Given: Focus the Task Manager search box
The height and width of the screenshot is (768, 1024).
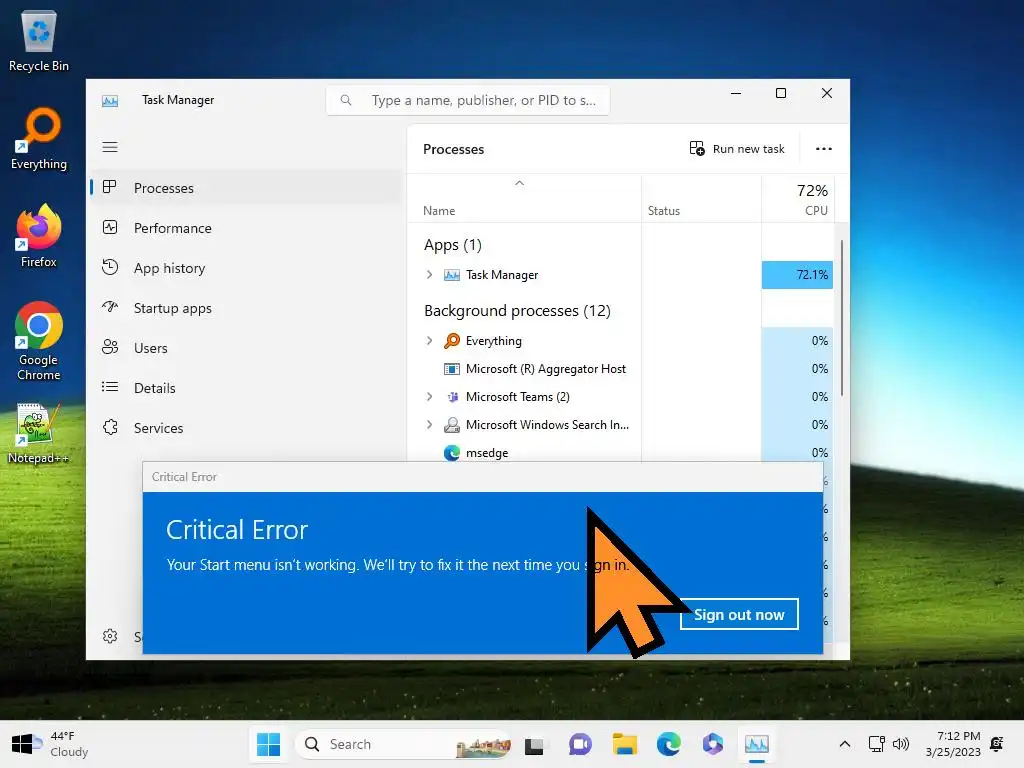Looking at the screenshot, I should [468, 100].
